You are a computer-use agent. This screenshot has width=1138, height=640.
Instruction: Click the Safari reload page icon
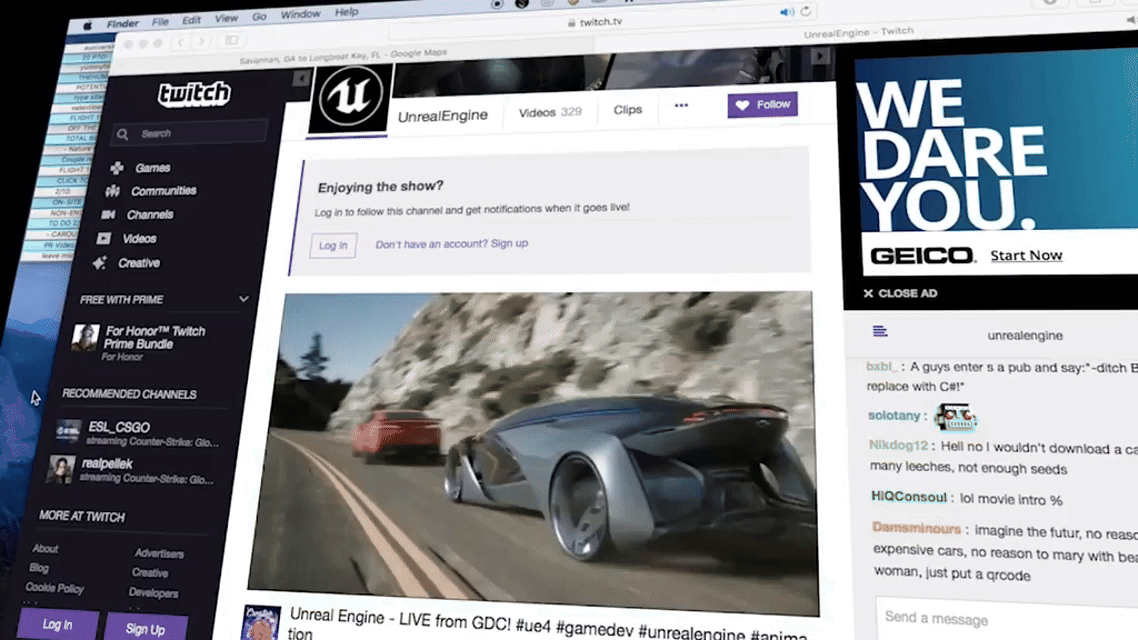point(806,12)
